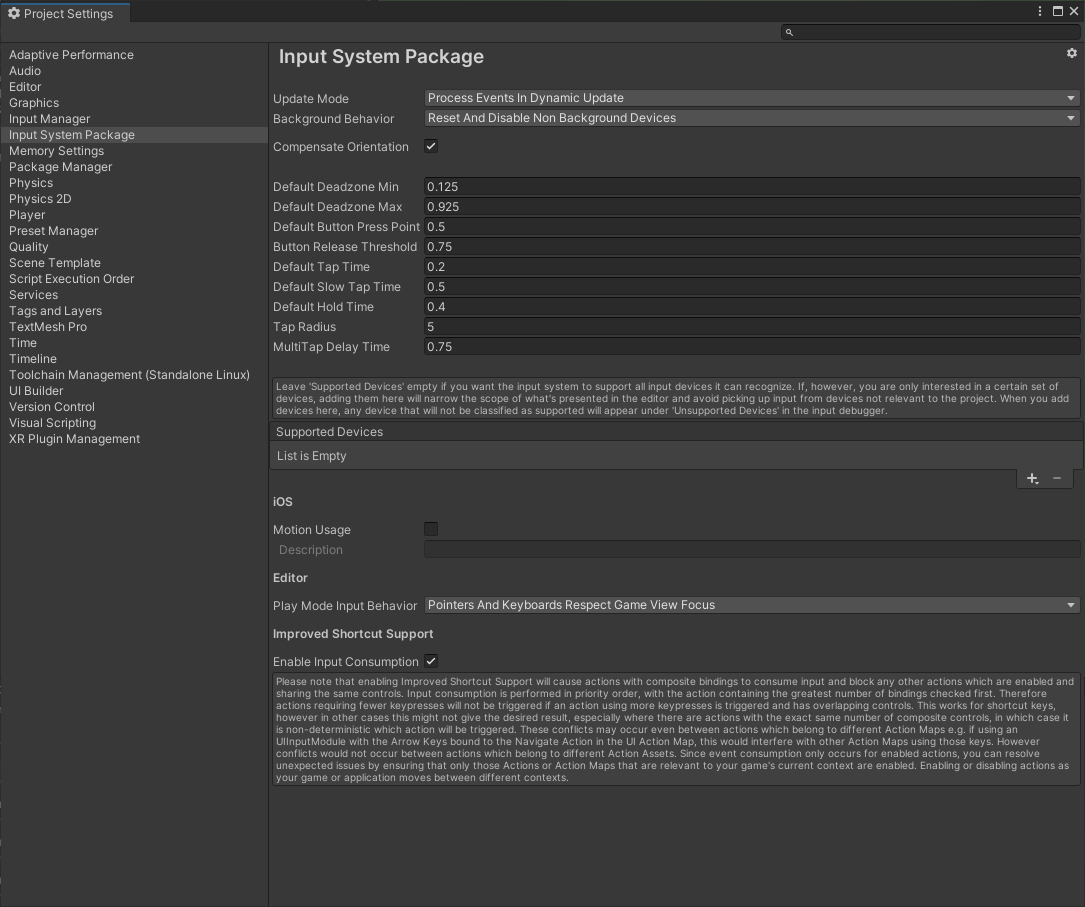Click the search magnifier icon
The width and height of the screenshot is (1085, 907).
(x=789, y=32)
